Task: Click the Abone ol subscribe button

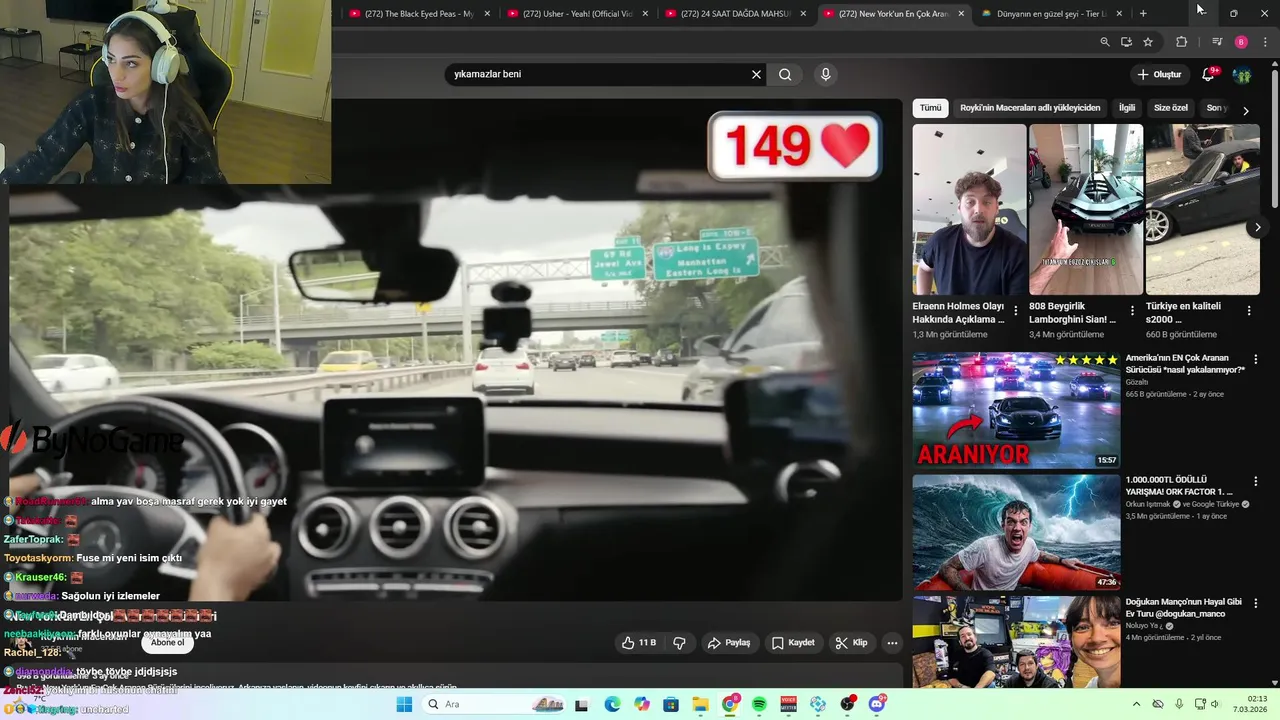Action: point(168,642)
